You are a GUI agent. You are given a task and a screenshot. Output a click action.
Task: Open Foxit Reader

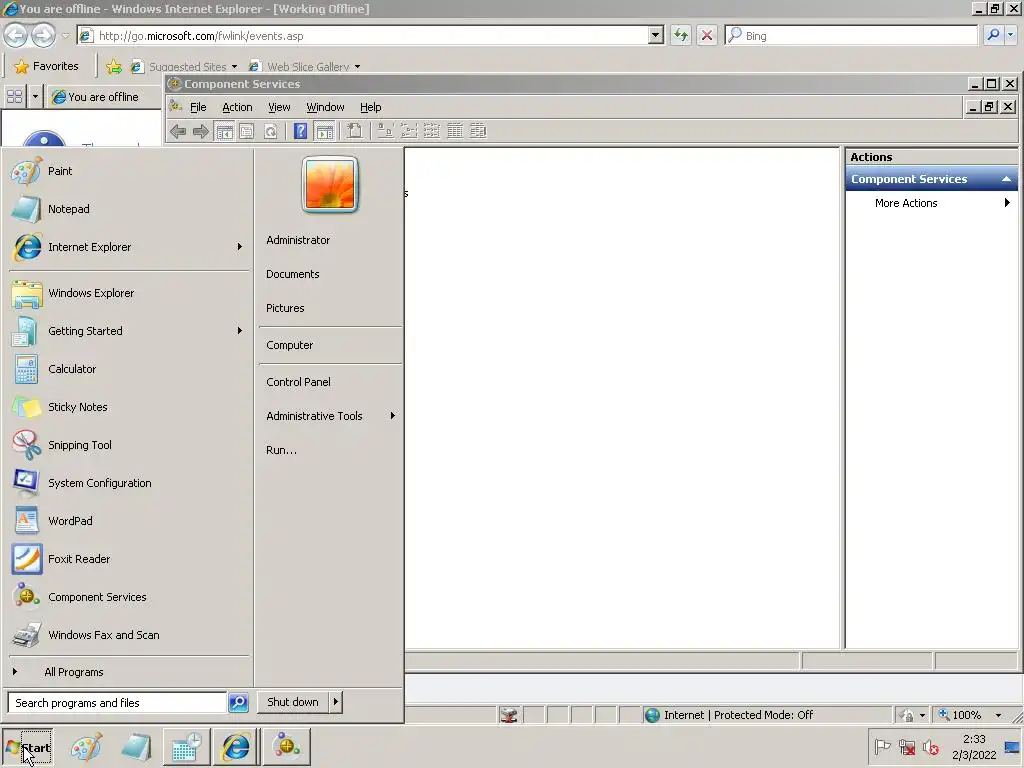[129, 559]
